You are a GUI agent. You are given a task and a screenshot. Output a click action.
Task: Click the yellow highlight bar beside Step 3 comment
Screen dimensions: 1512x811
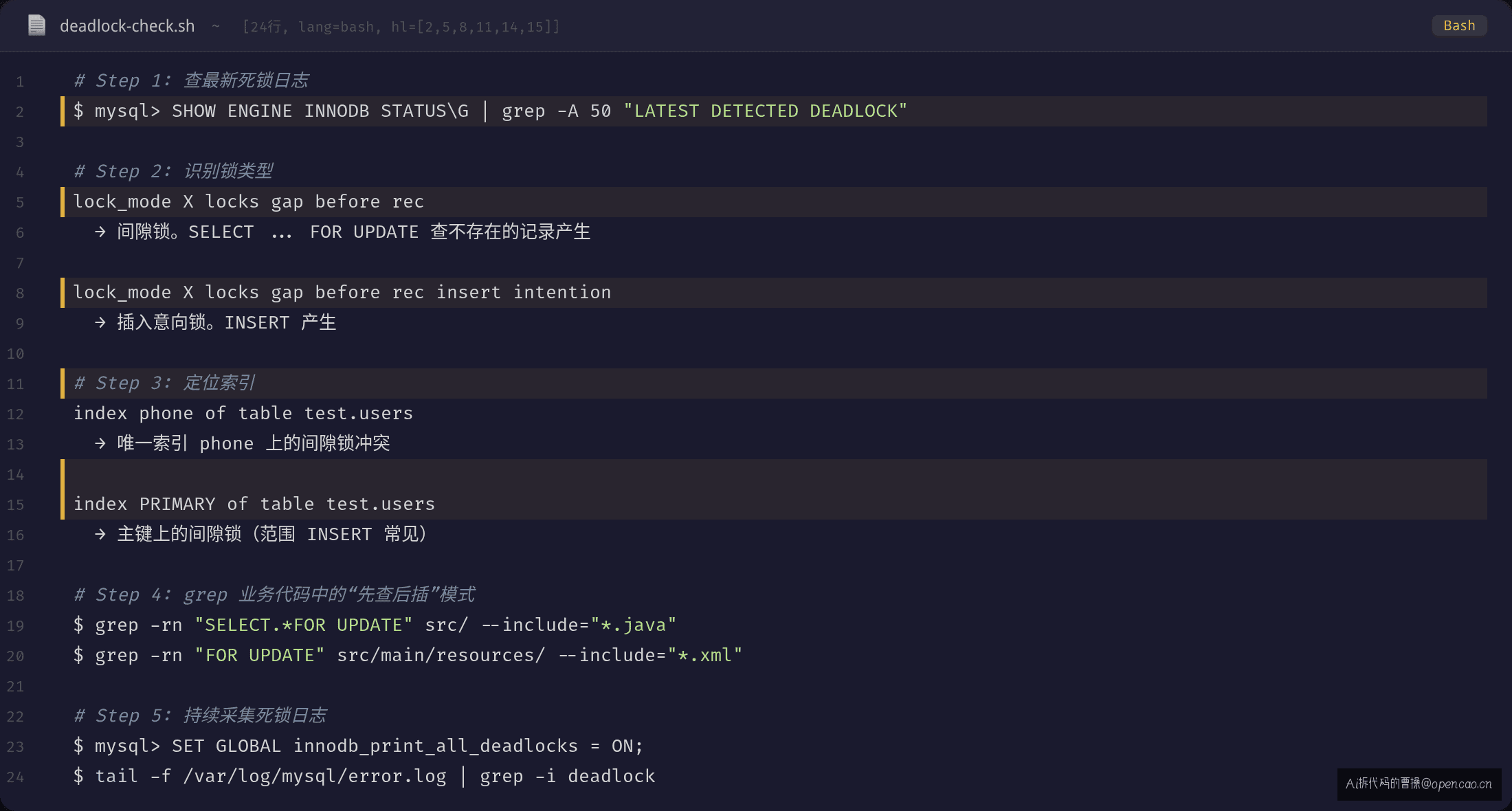point(63,384)
